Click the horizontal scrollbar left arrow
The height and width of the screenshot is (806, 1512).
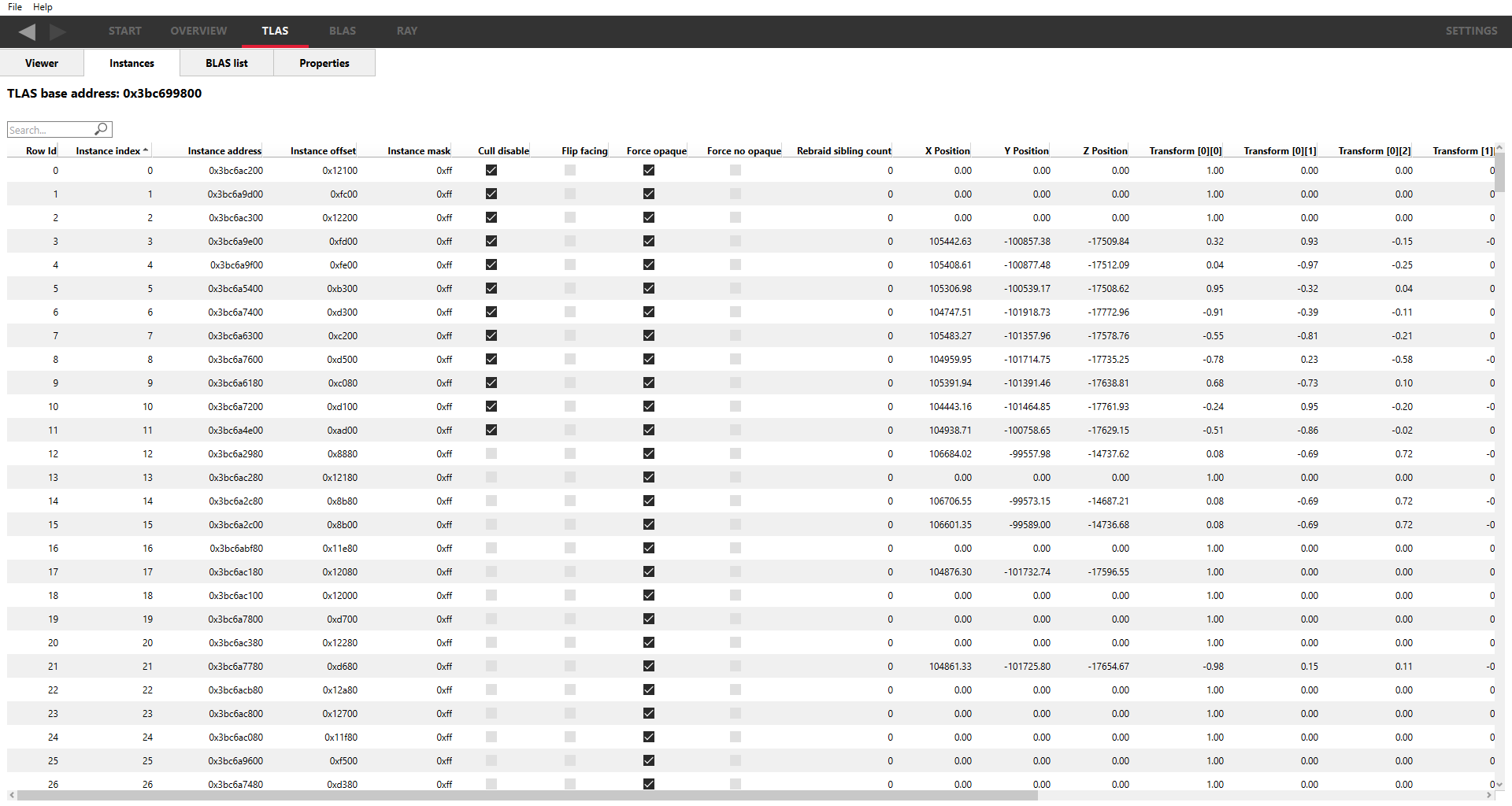click(12, 796)
